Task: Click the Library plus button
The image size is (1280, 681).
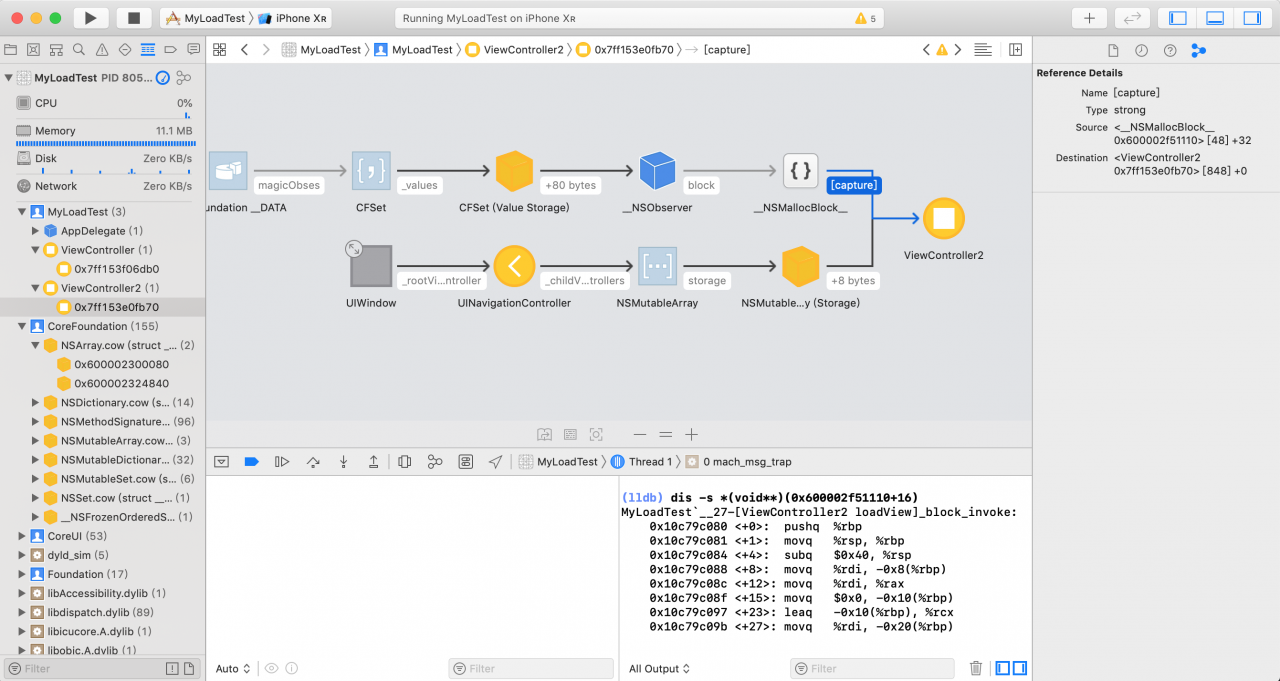Action: [x=1089, y=18]
